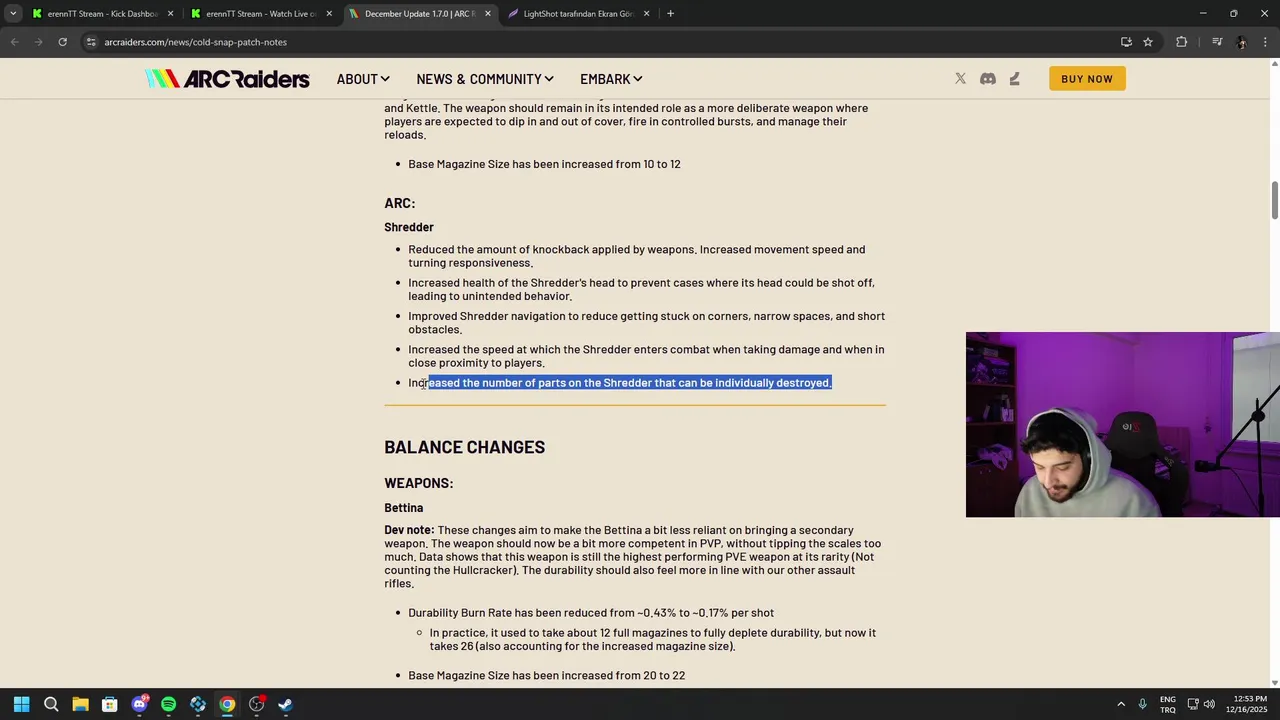Open the Chrome profile avatar

(x=1241, y=42)
